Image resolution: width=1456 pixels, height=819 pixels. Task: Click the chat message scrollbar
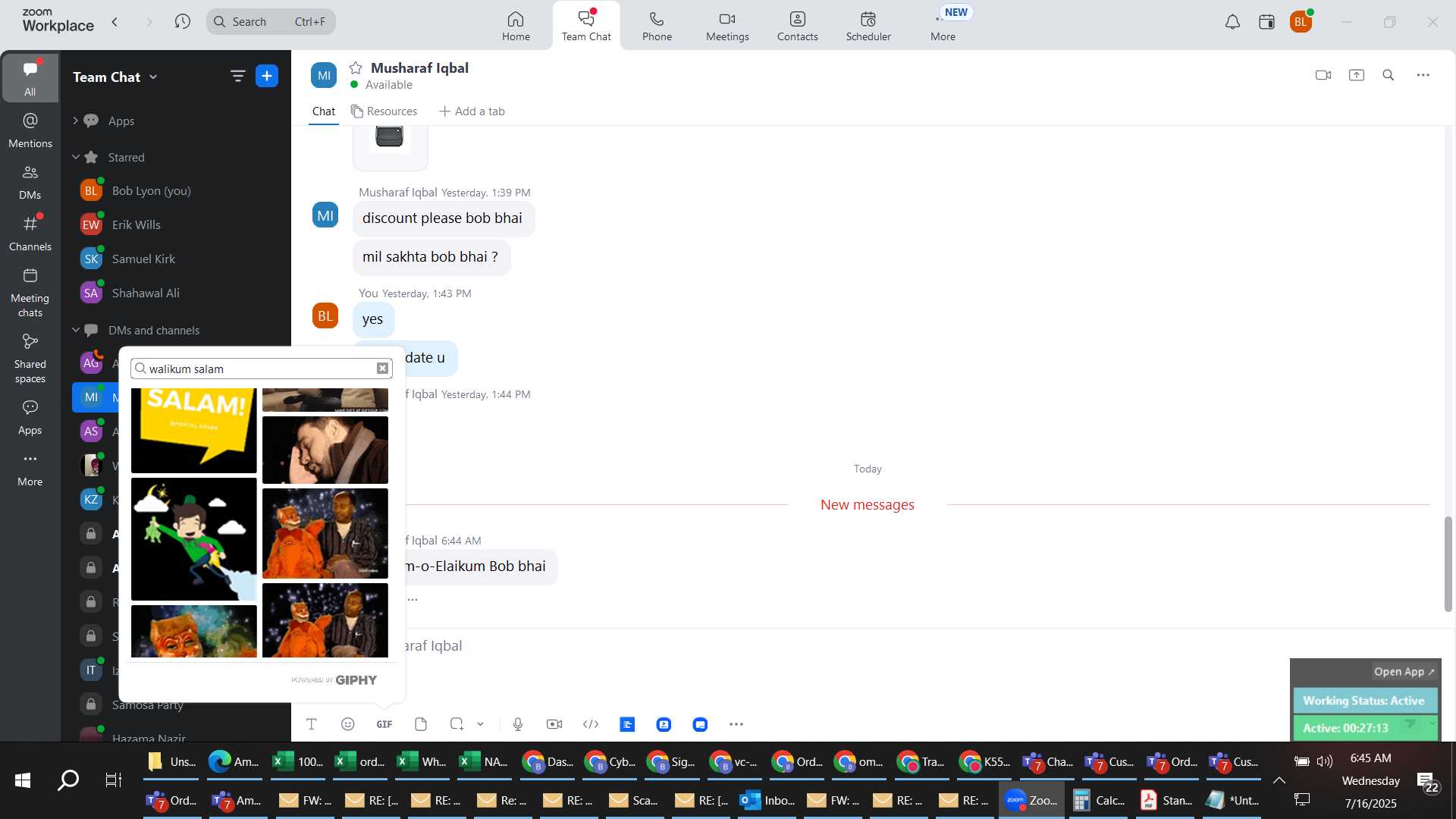click(x=1448, y=563)
